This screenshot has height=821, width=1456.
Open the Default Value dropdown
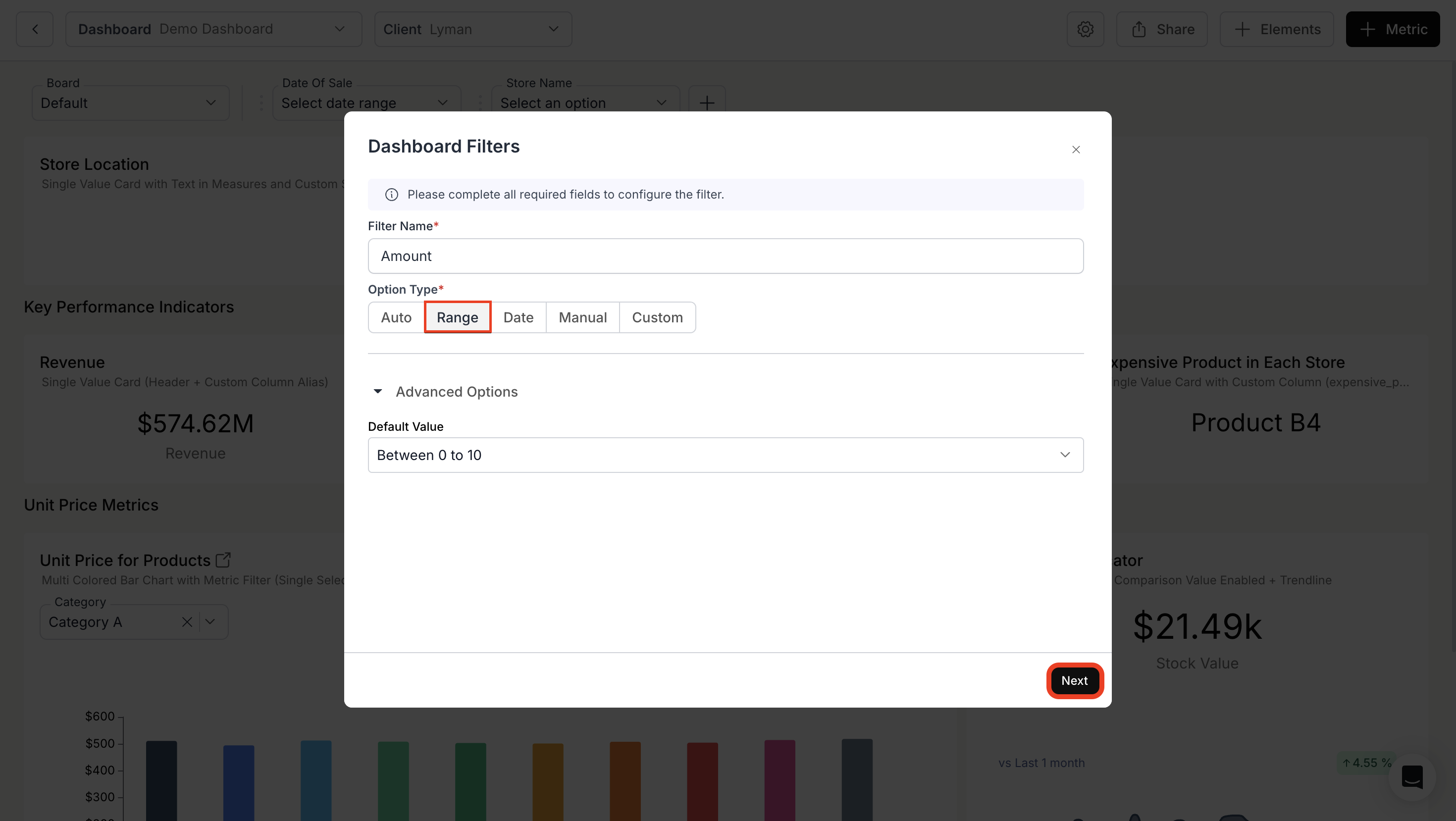[x=725, y=455]
